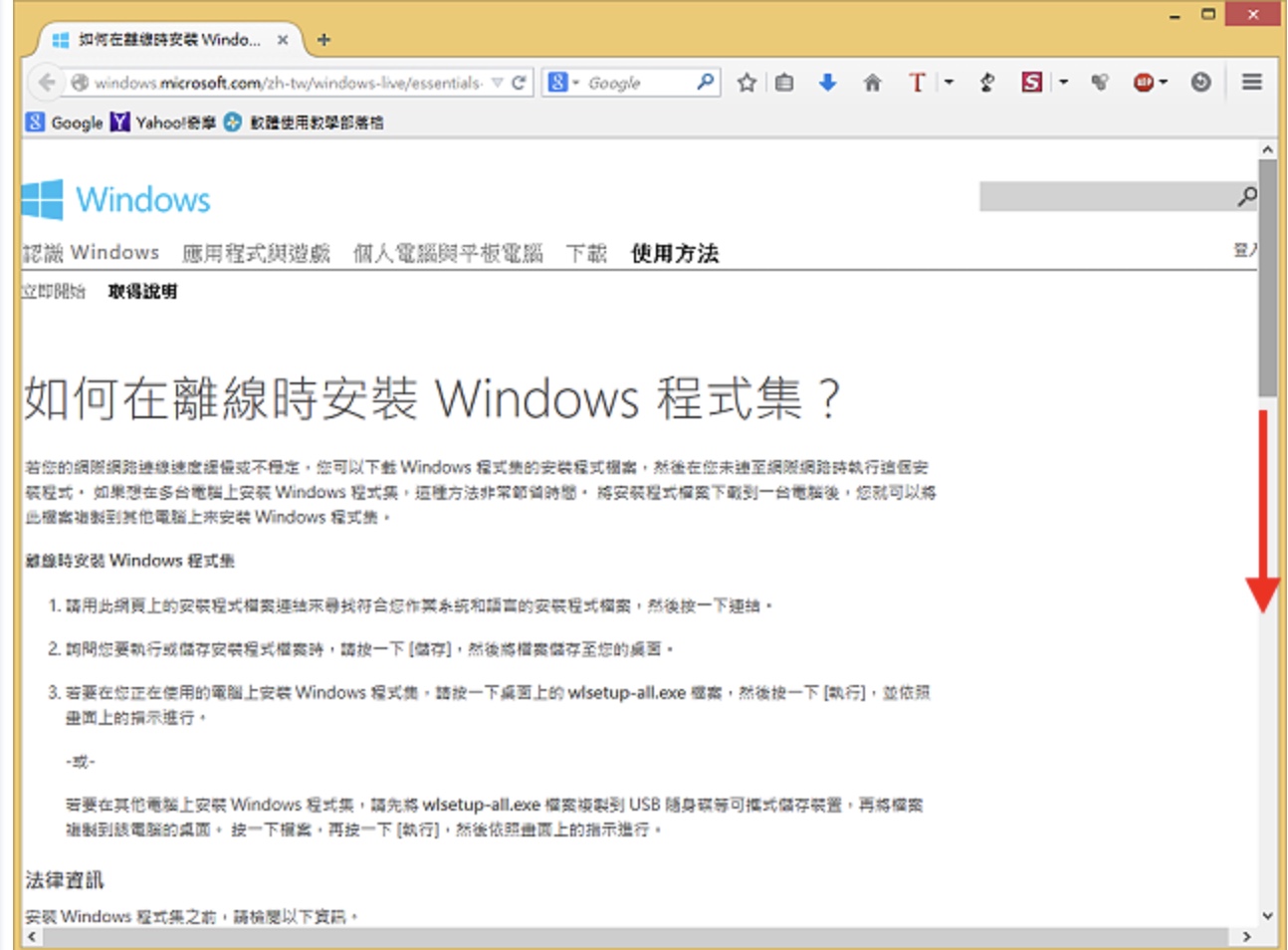Click the round clock-like toolbar icon
The height and width of the screenshot is (950, 1288).
point(1201,83)
